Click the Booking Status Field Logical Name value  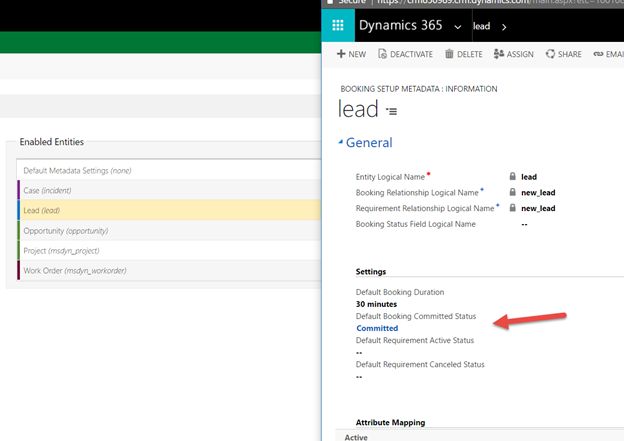pyautogui.click(x=526, y=225)
